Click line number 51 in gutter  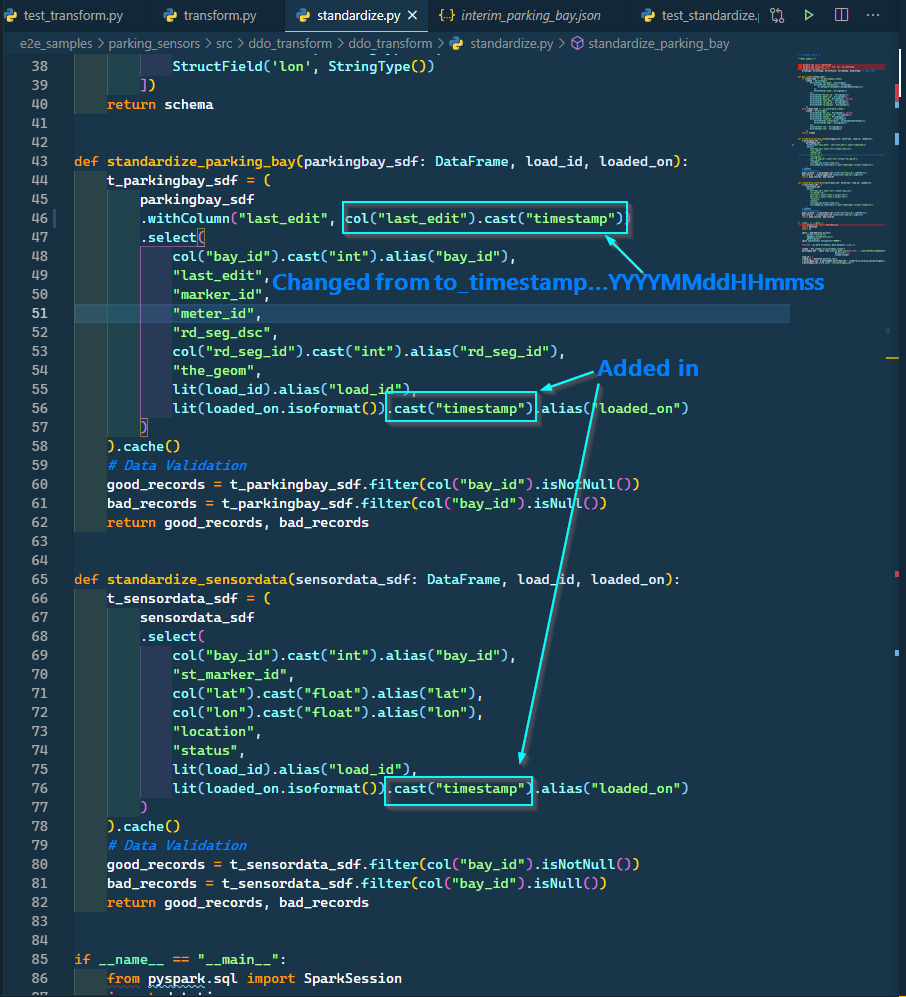[x=39, y=313]
